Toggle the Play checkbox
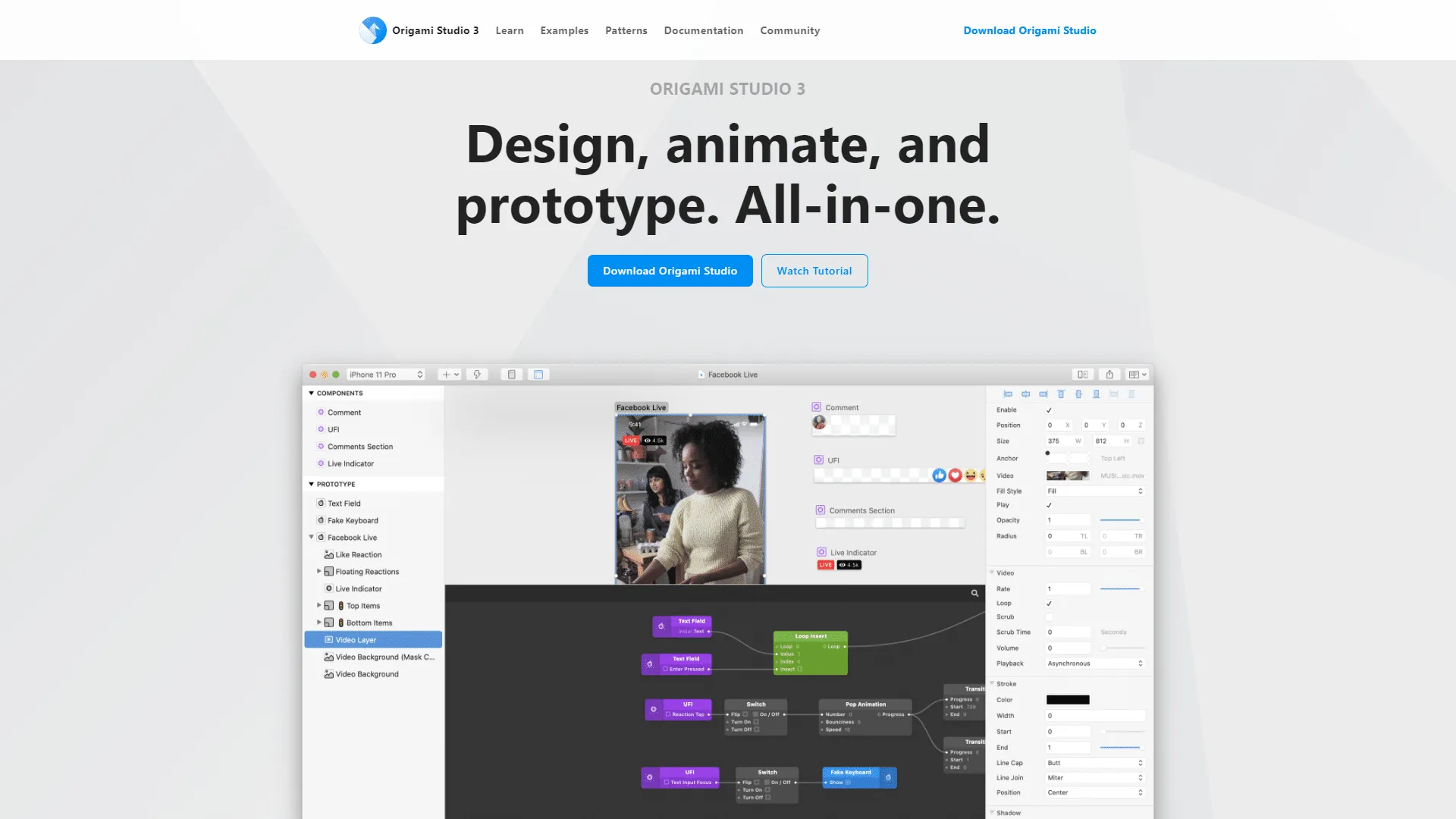Screen dimensions: 1456x819 [1050, 505]
